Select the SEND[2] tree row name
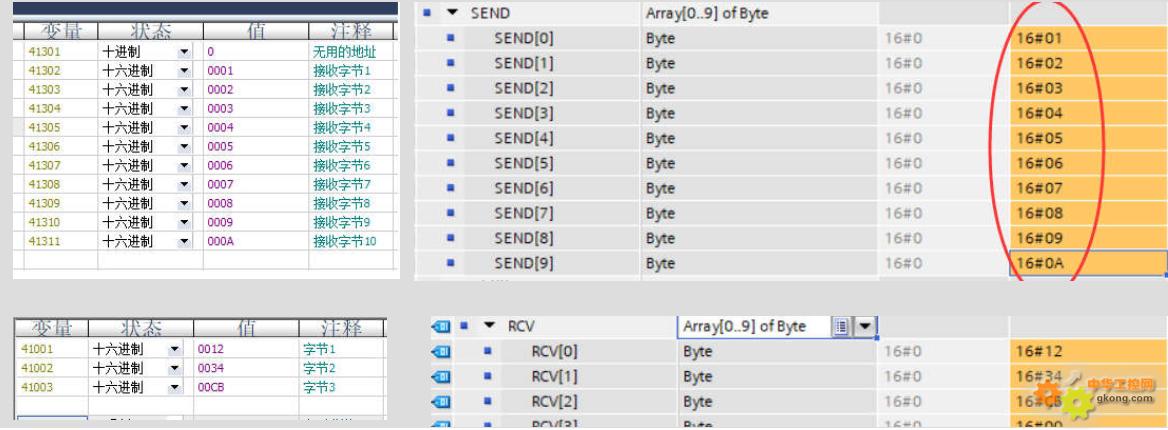Screen dimensions: 1168x430 coord(524,88)
